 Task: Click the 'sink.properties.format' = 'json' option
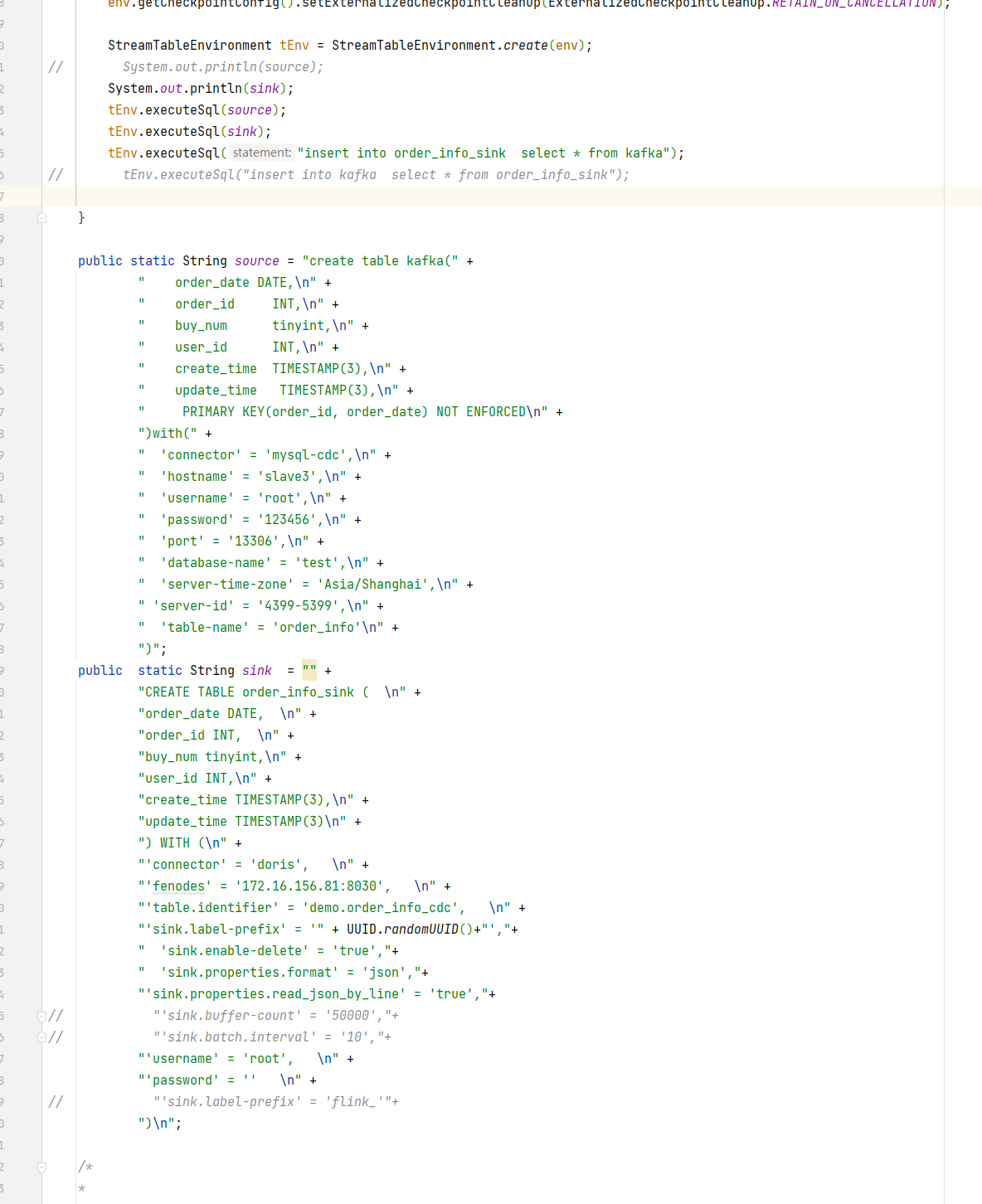283,973
